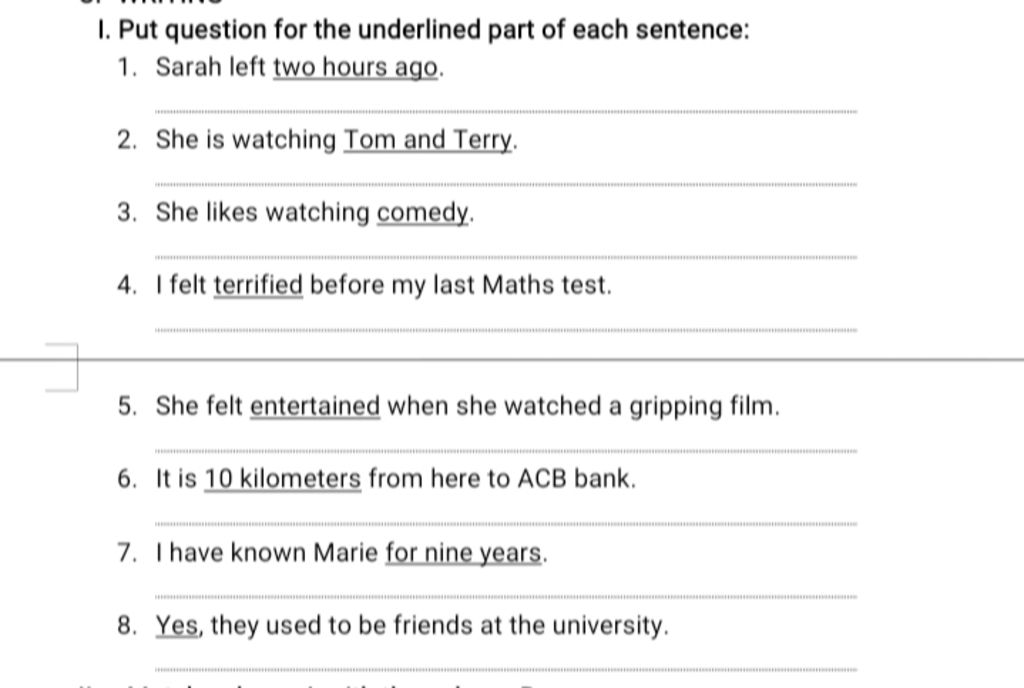Image resolution: width=1024 pixels, height=688 pixels.
Task: Click the underlined word "terrified"
Action: [x=258, y=286]
